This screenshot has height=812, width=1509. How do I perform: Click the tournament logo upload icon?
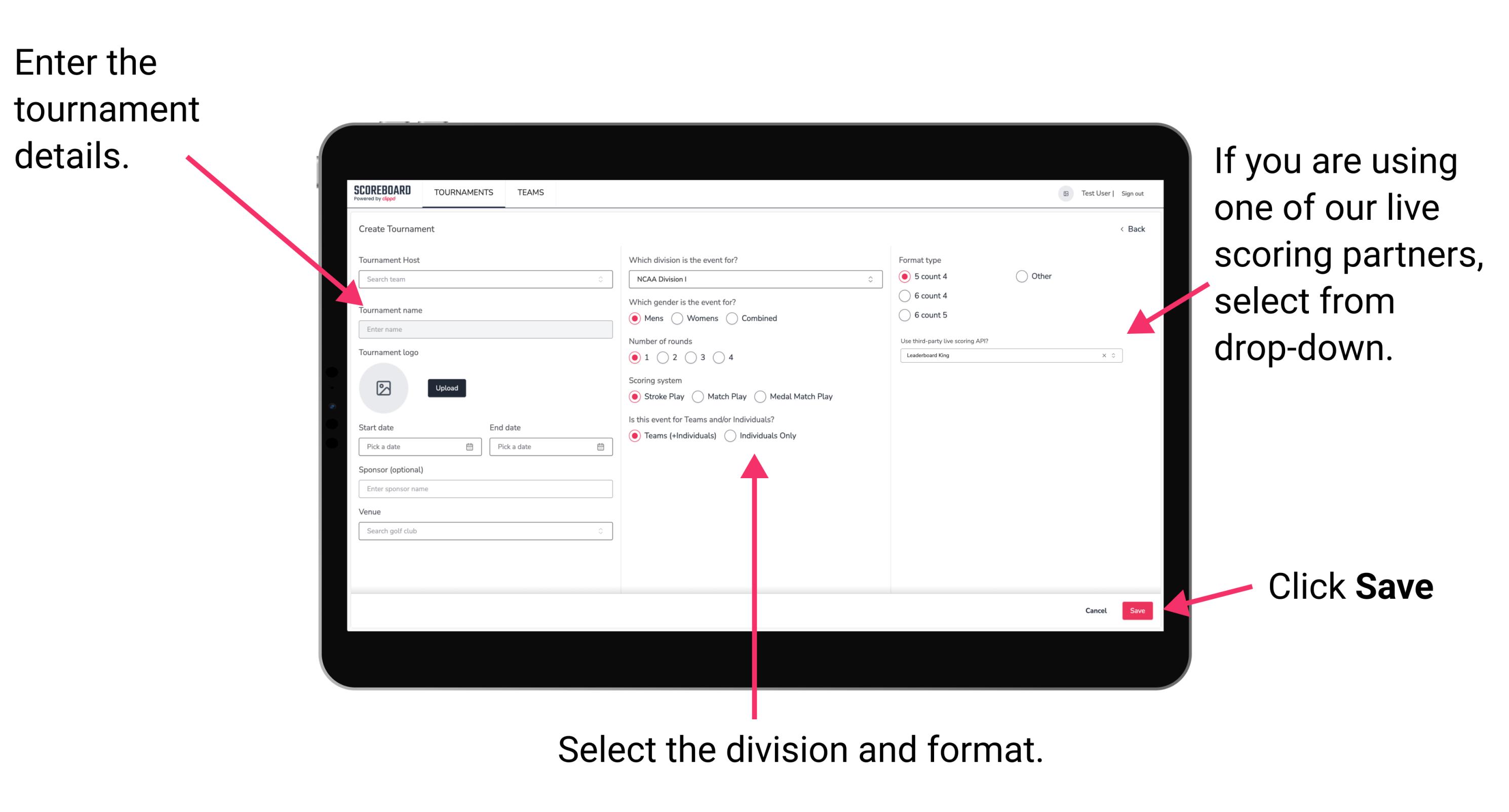[385, 388]
